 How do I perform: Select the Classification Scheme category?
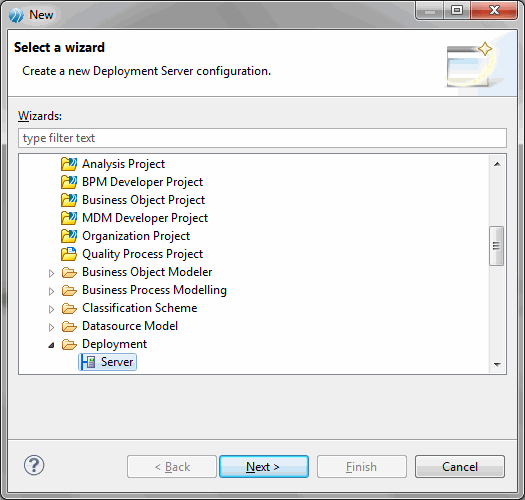(140, 308)
